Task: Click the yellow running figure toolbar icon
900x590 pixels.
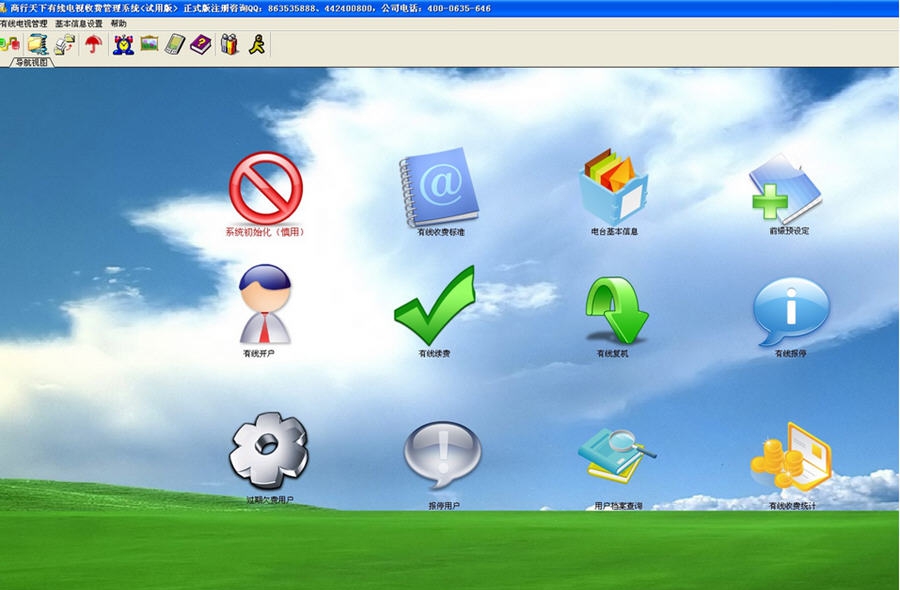Action: click(257, 44)
